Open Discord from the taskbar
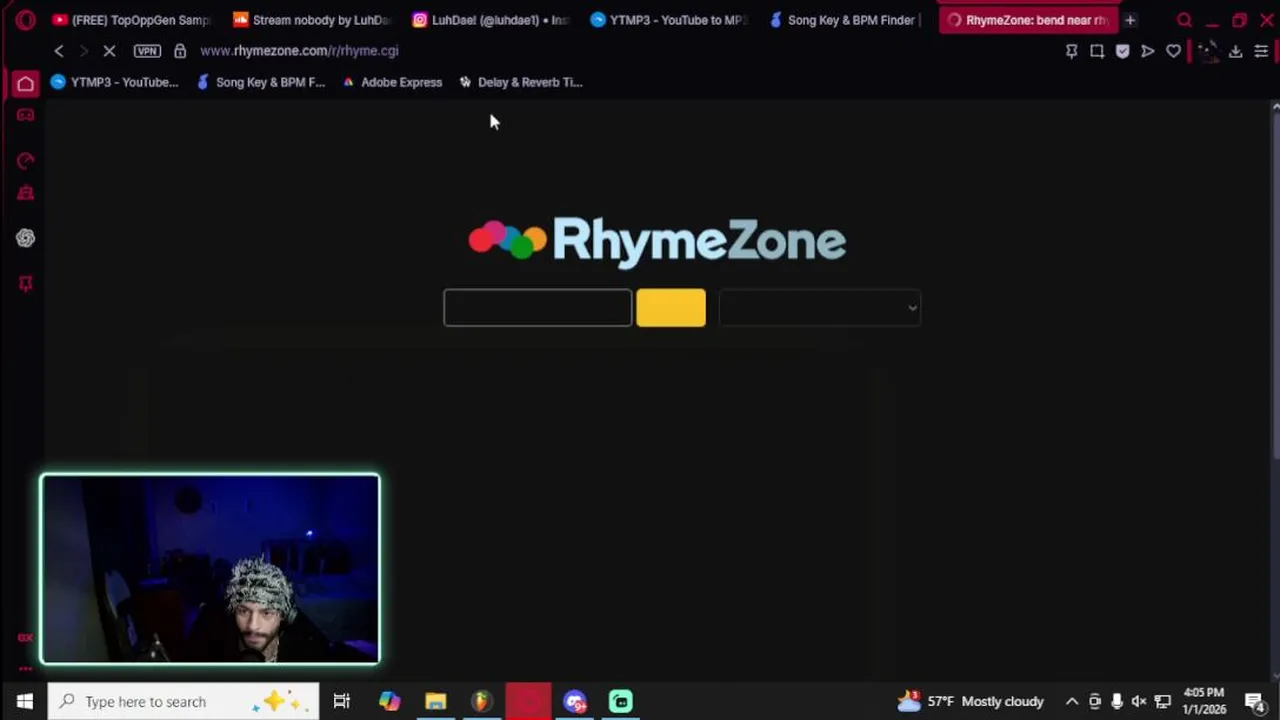The height and width of the screenshot is (720, 1280). tap(574, 701)
